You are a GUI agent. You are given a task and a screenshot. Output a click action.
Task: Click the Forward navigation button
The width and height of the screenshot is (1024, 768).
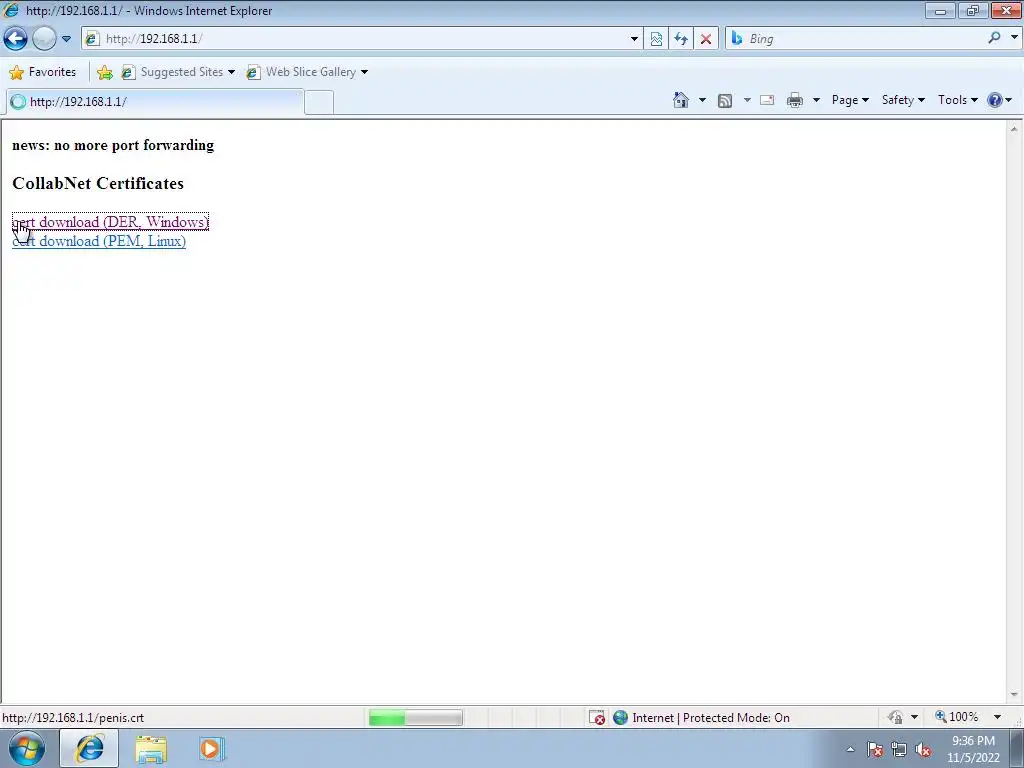pos(44,39)
